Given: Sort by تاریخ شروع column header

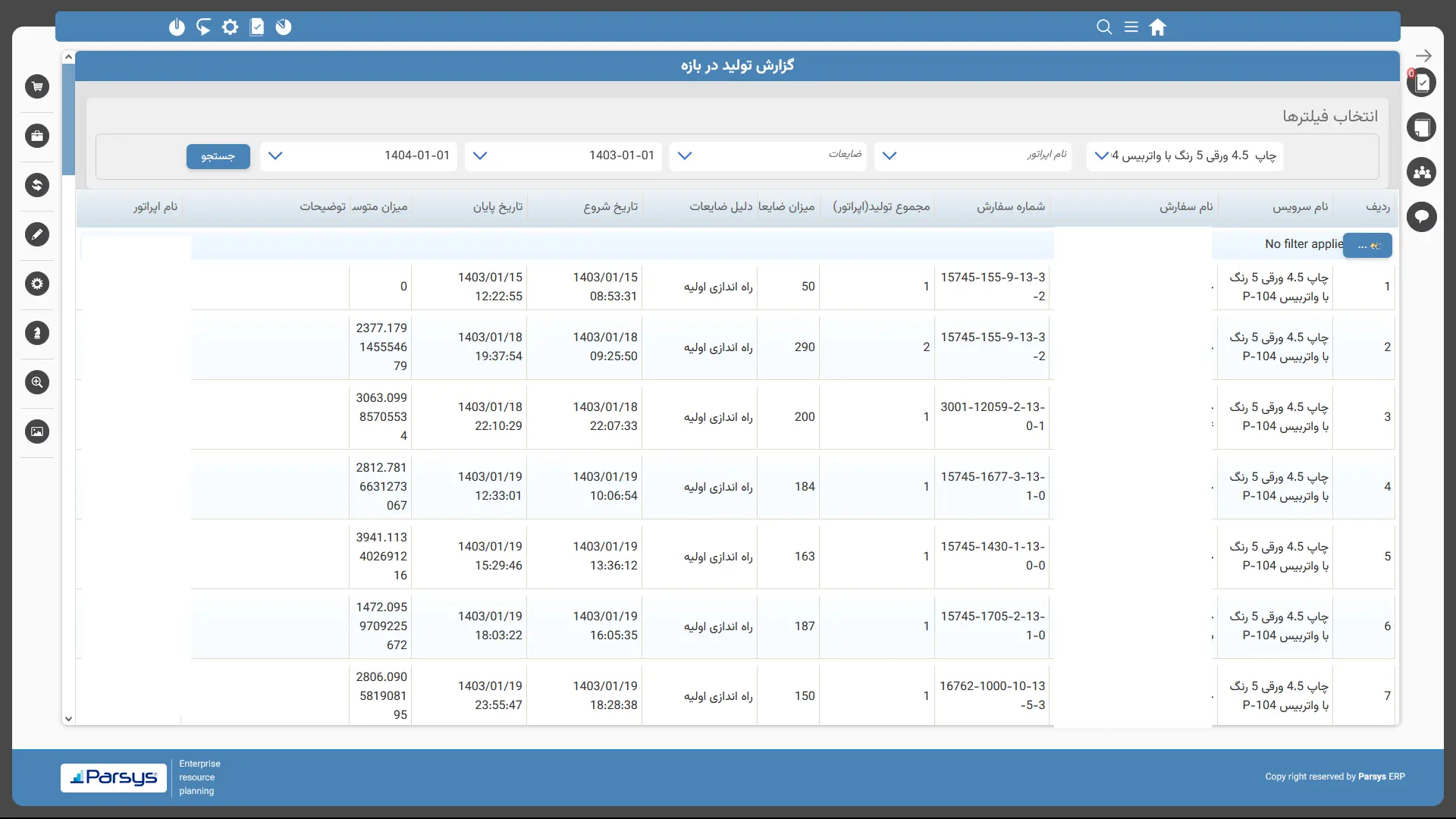Looking at the screenshot, I should (x=610, y=206).
